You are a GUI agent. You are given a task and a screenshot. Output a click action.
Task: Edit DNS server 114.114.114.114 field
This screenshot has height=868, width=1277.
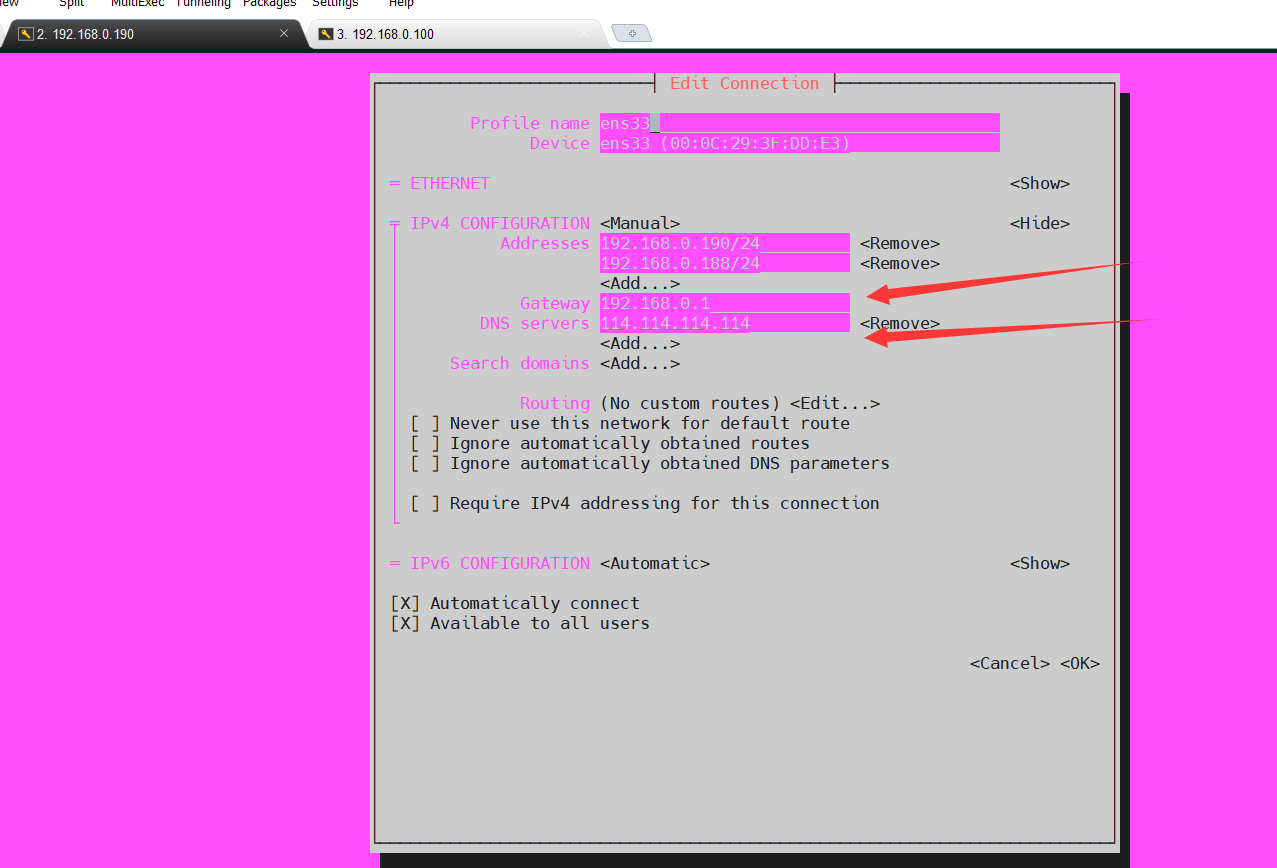click(725, 323)
